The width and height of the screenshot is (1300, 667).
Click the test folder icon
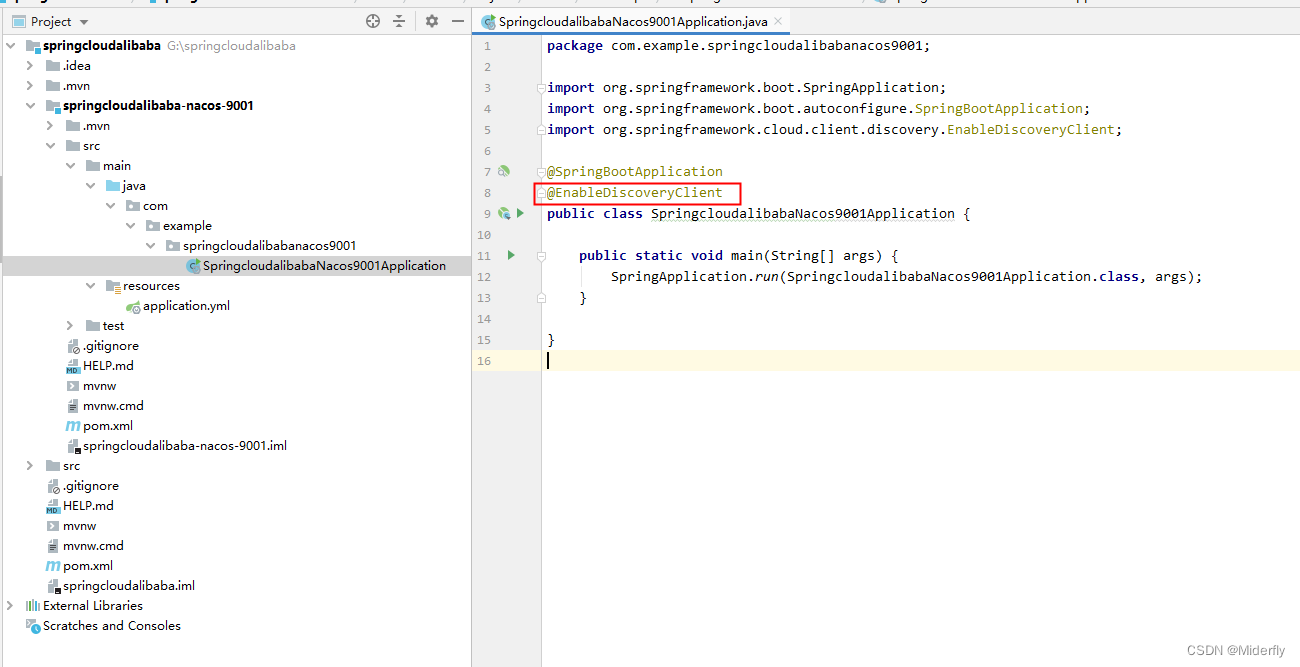pyautogui.click(x=92, y=326)
